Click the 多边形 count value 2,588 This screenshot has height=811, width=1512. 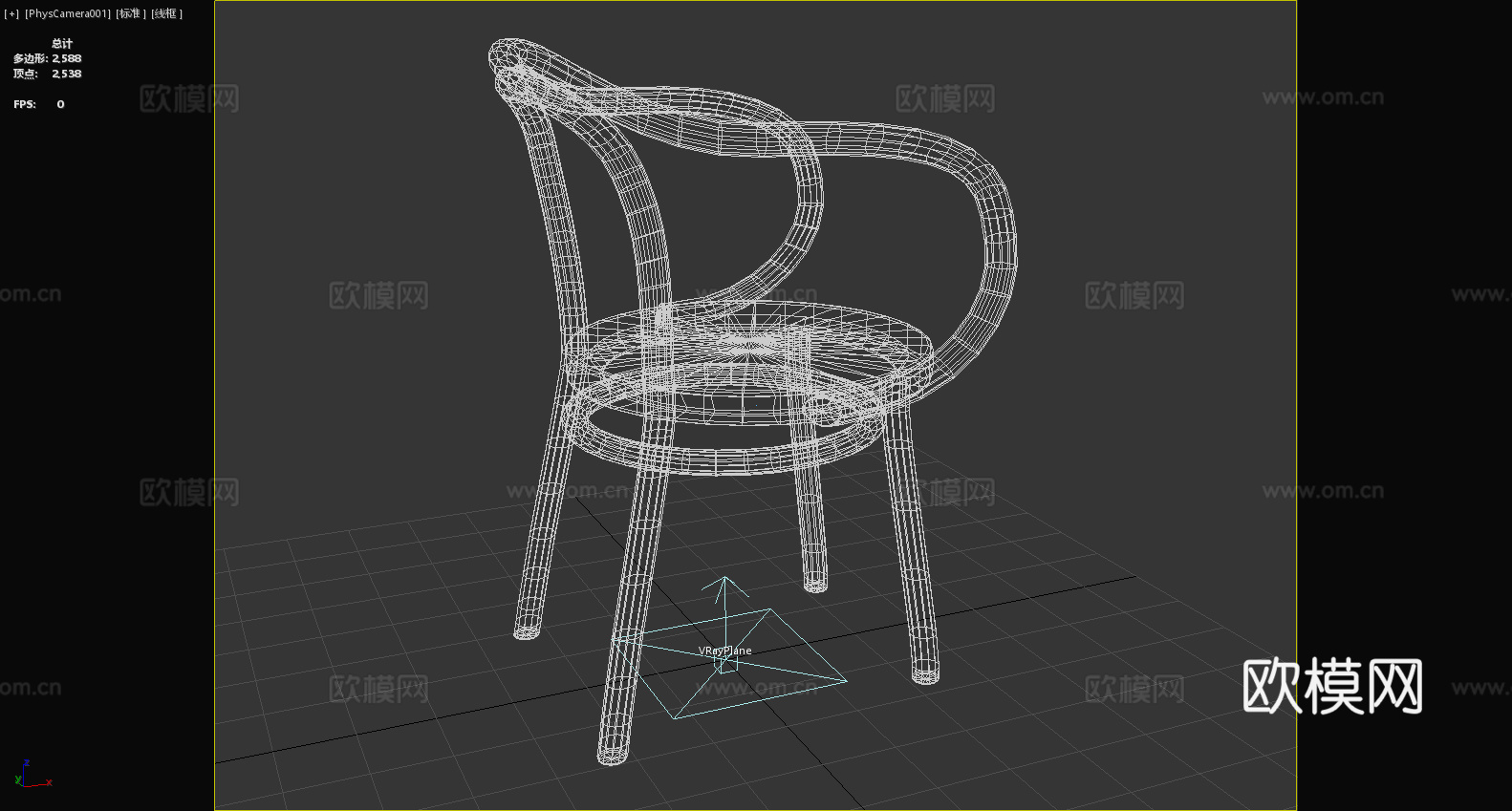click(x=67, y=58)
